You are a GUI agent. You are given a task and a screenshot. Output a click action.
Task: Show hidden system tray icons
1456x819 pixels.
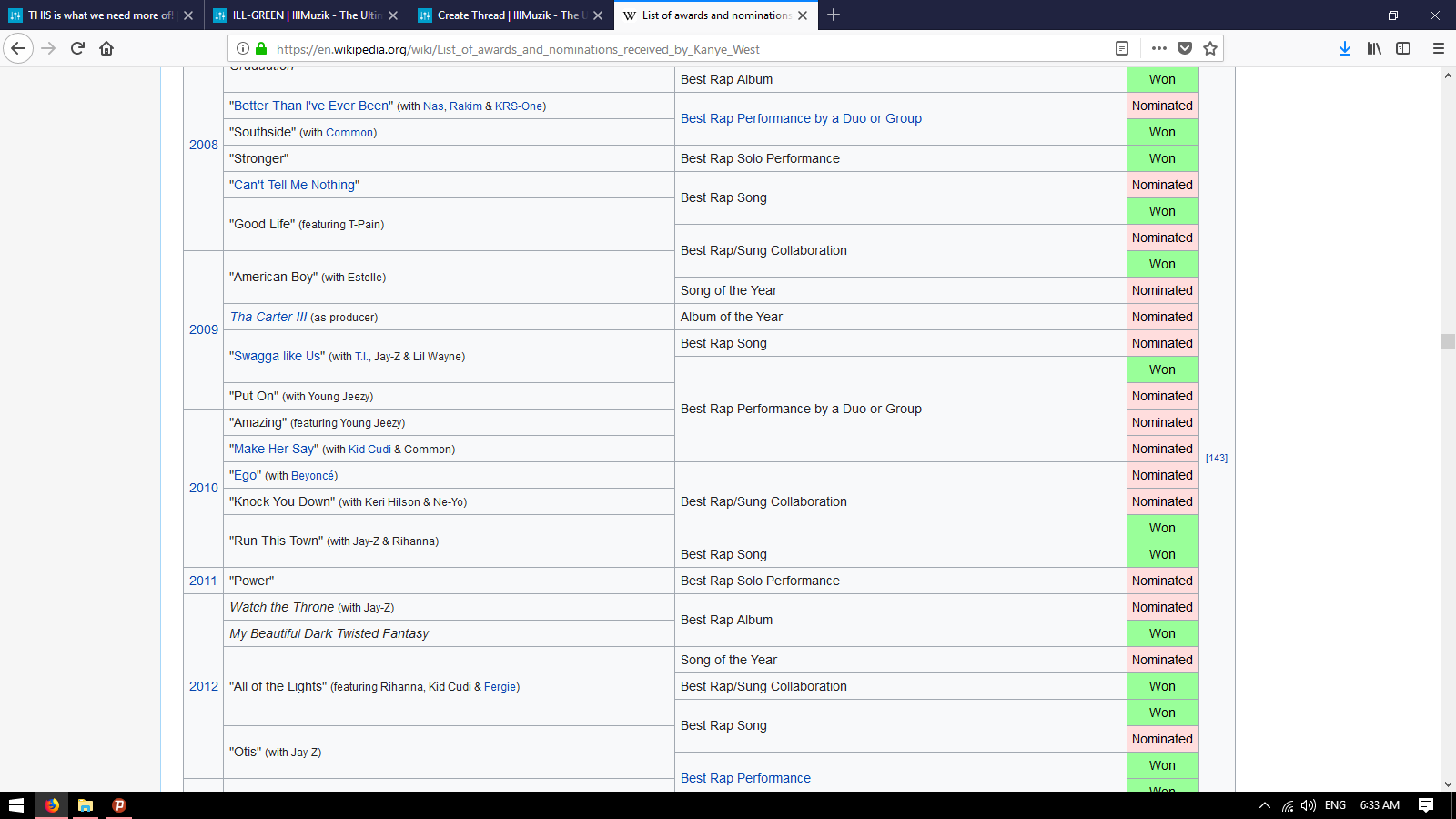tap(1265, 805)
